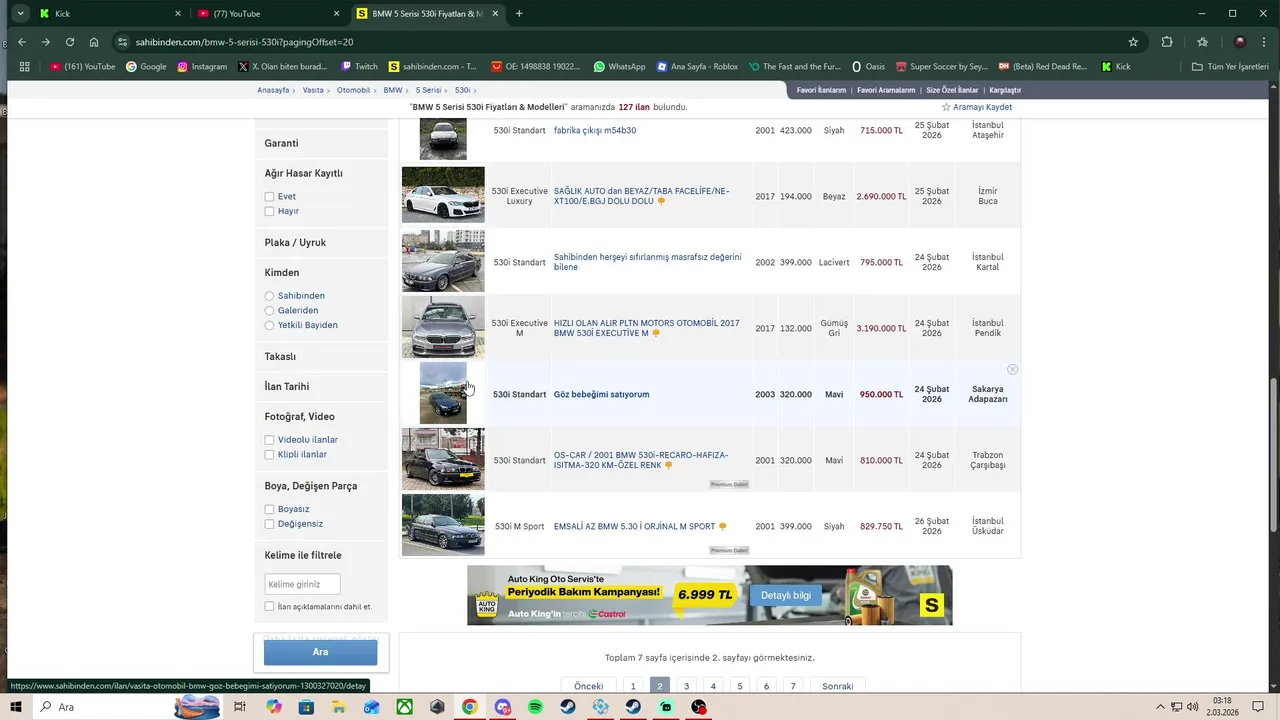Select the Sahibinden radio option
This screenshot has width=1280, height=720.
pyautogui.click(x=269, y=296)
